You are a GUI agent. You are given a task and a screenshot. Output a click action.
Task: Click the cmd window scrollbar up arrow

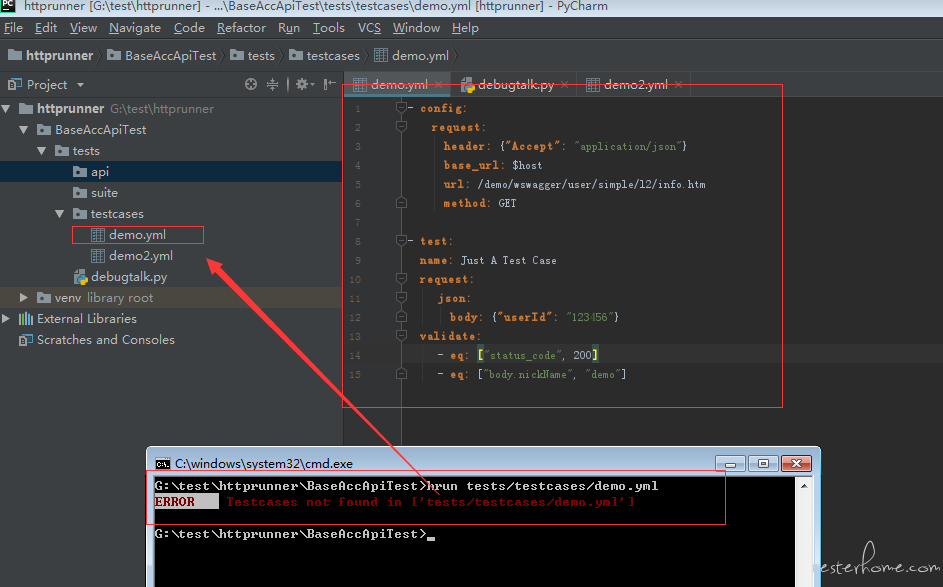tap(804, 485)
